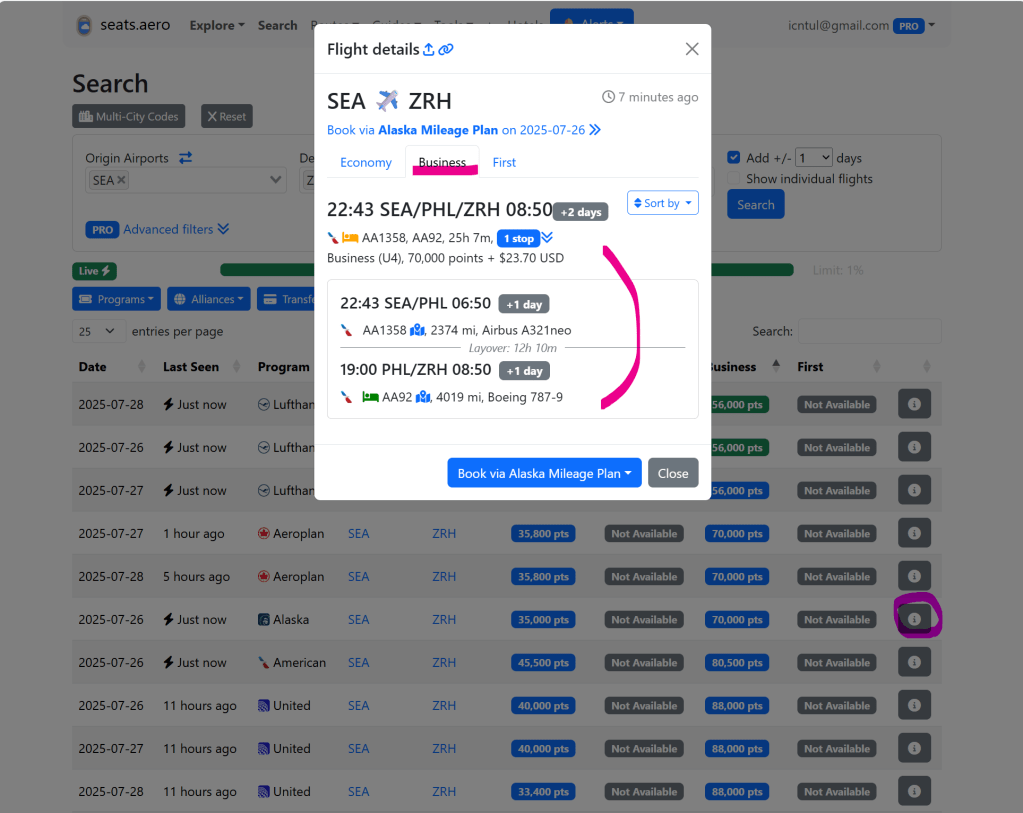Expand the Programs filter dropdown
This screenshot has width=1023, height=813.
(x=115, y=299)
